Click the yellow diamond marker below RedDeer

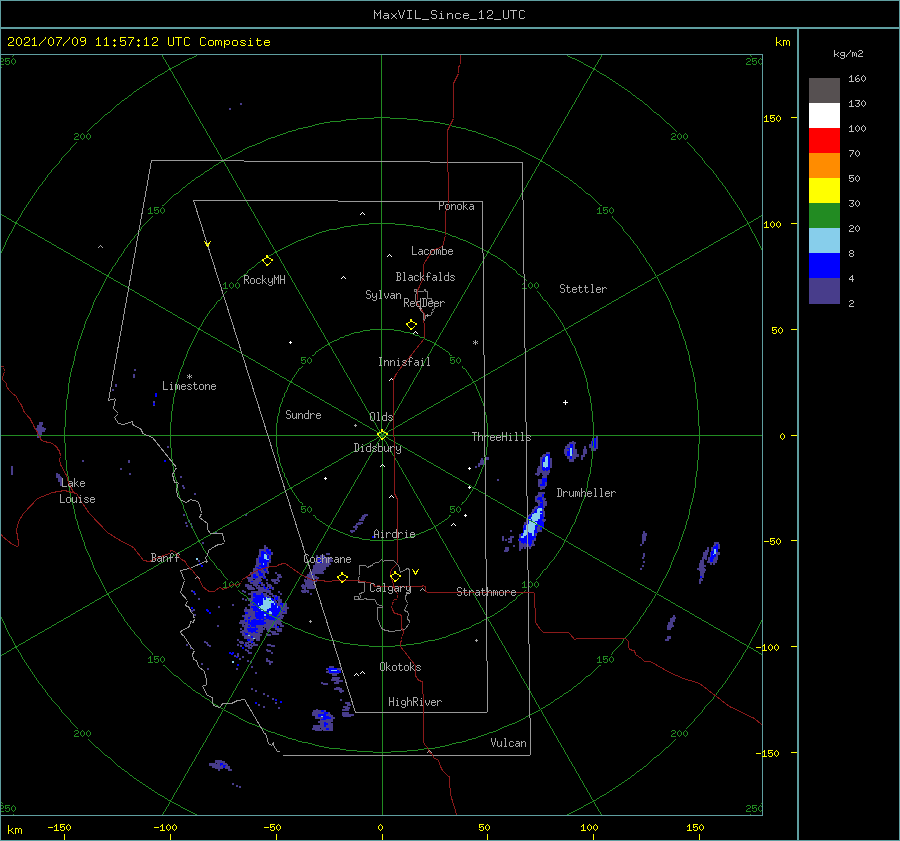tap(411, 325)
